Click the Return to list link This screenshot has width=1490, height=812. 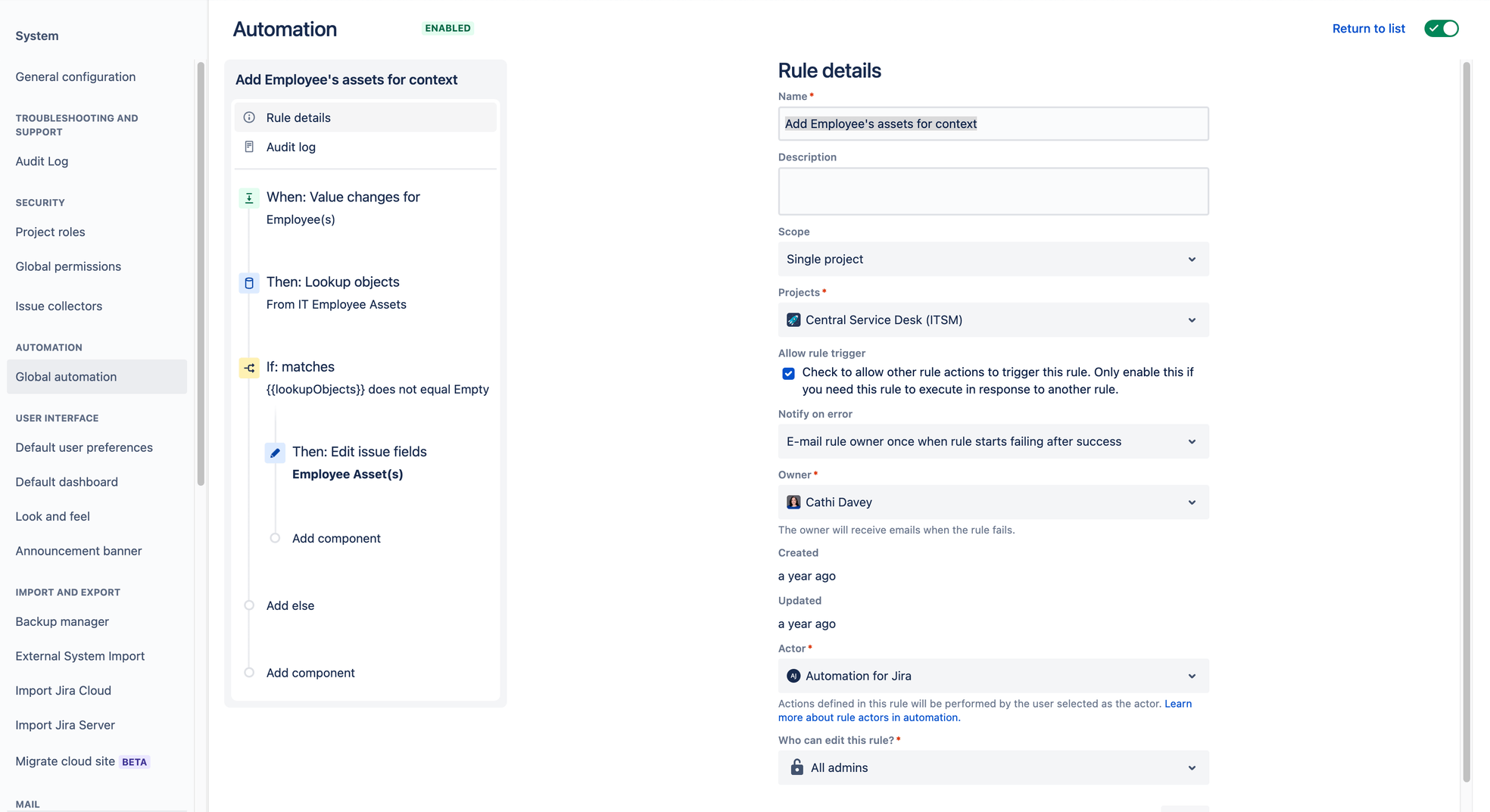tap(1368, 28)
